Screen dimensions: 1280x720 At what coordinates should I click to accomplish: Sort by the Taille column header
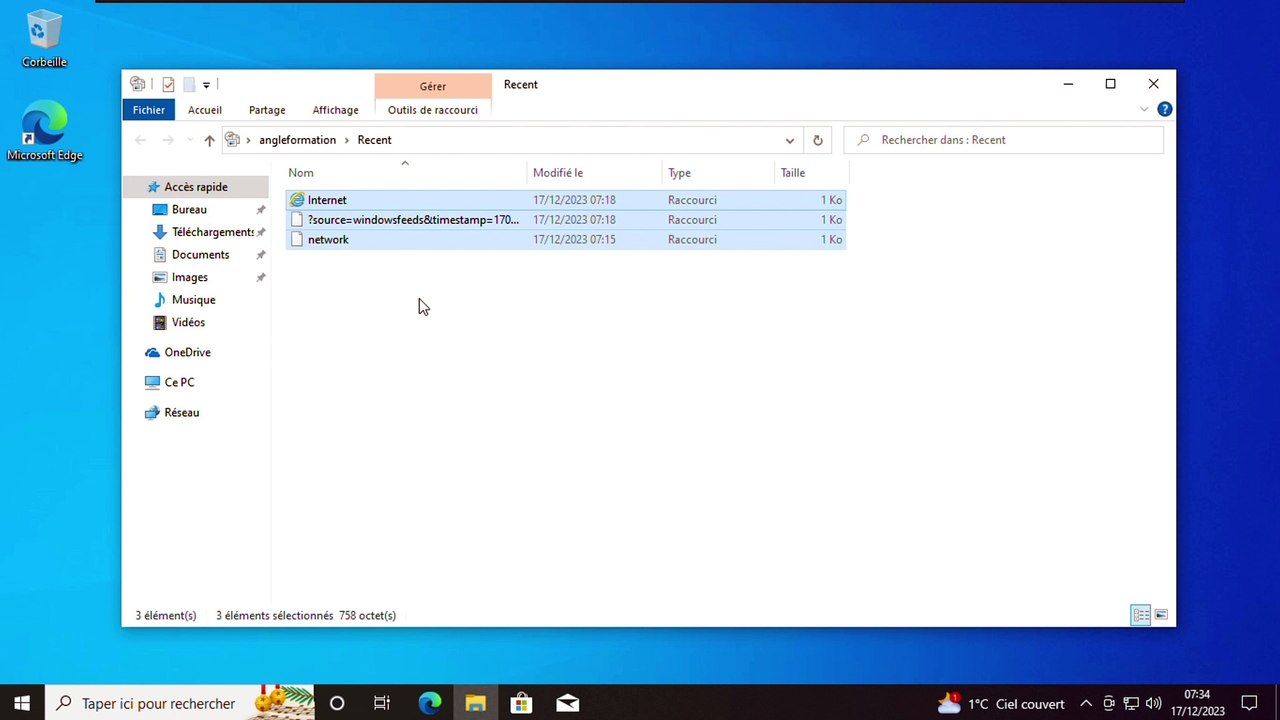pyautogui.click(x=810, y=173)
